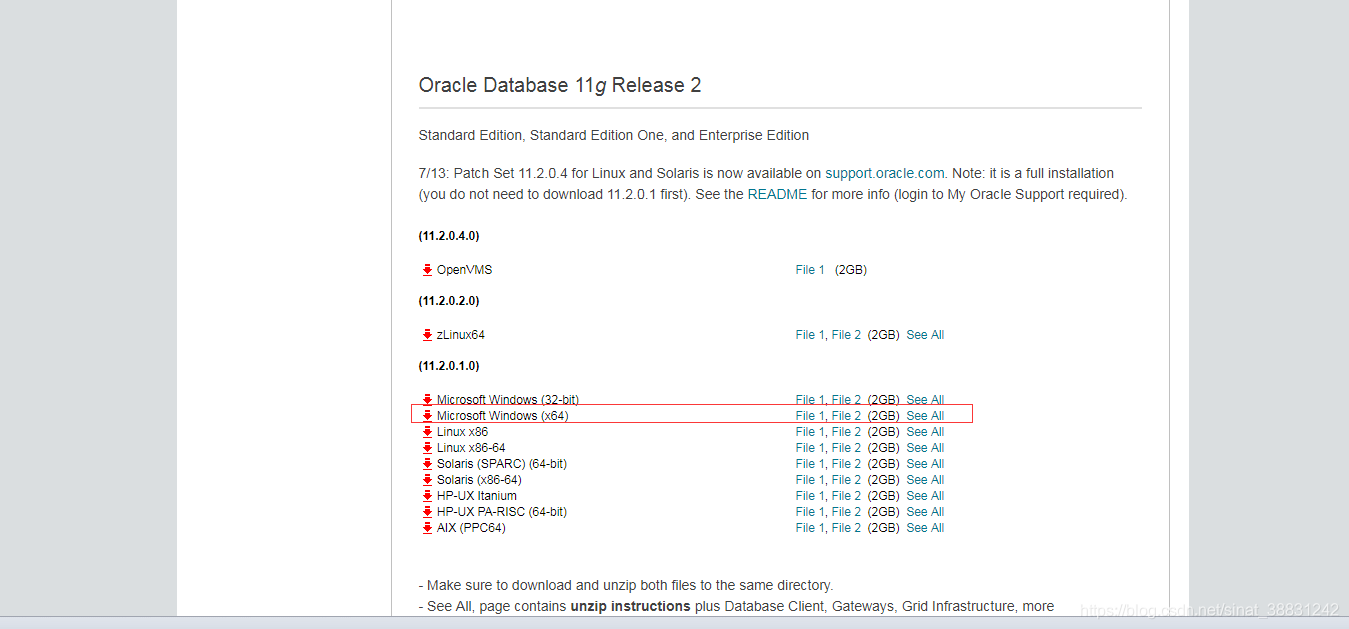
Task: Download File 1 for zLinux64
Action: tap(810, 335)
